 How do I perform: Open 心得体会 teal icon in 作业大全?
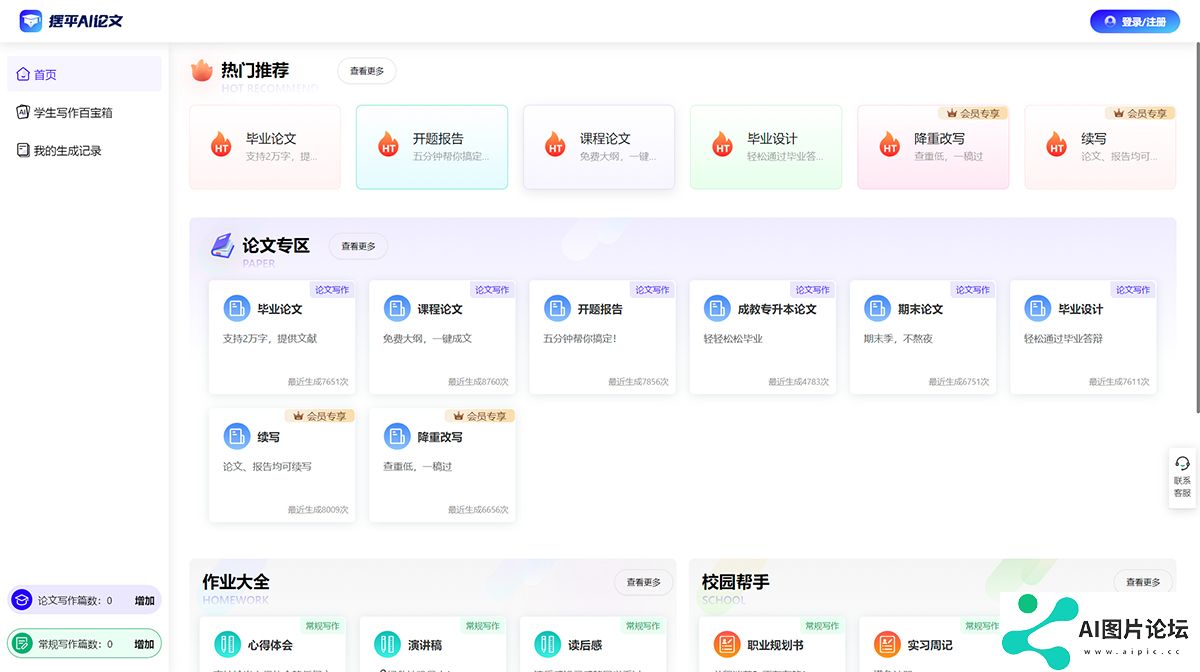(227, 644)
